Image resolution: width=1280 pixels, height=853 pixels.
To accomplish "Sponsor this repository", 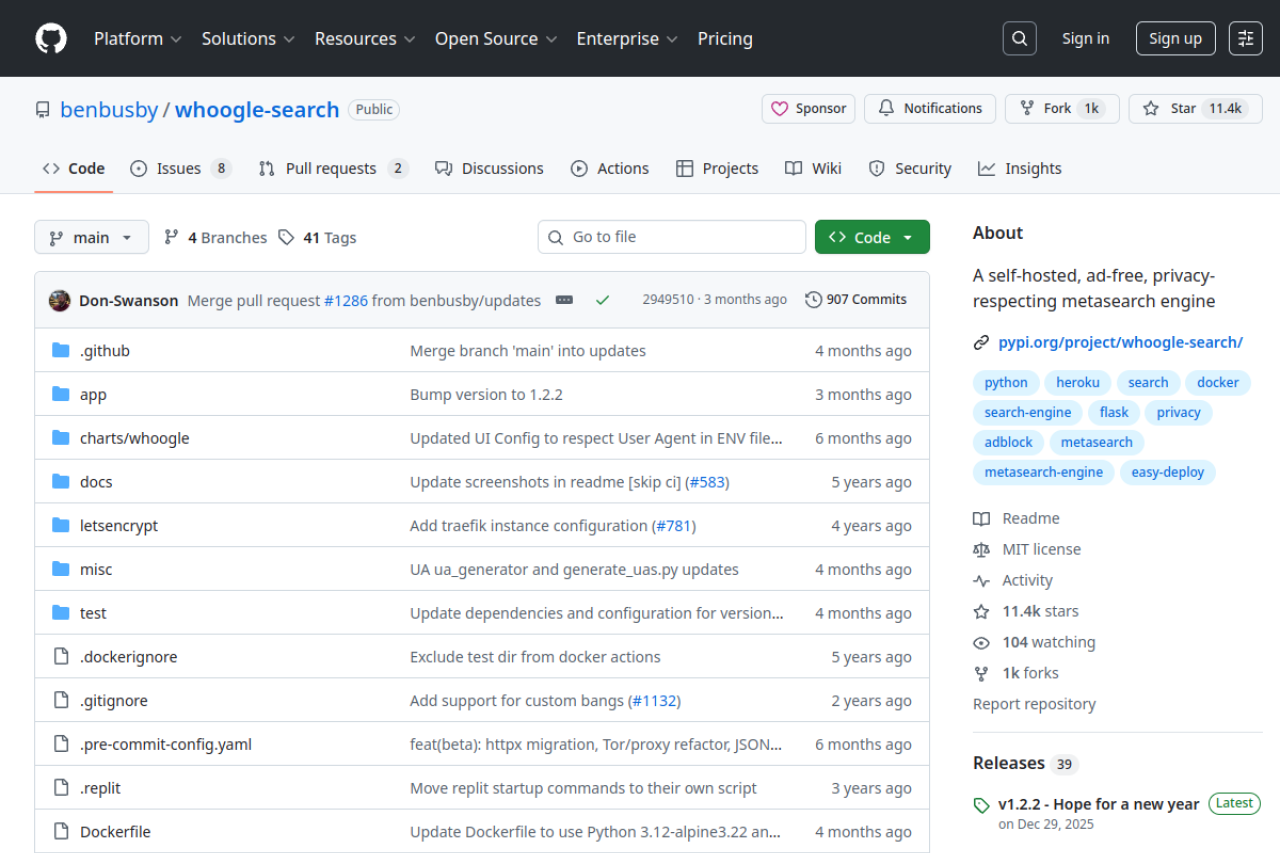I will [x=808, y=108].
